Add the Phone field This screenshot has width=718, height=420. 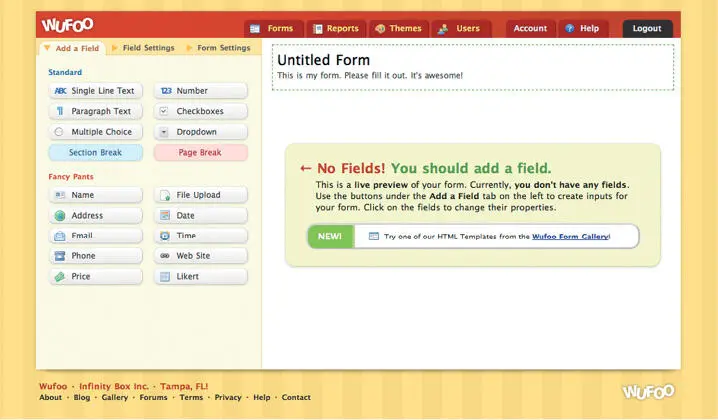pos(96,256)
